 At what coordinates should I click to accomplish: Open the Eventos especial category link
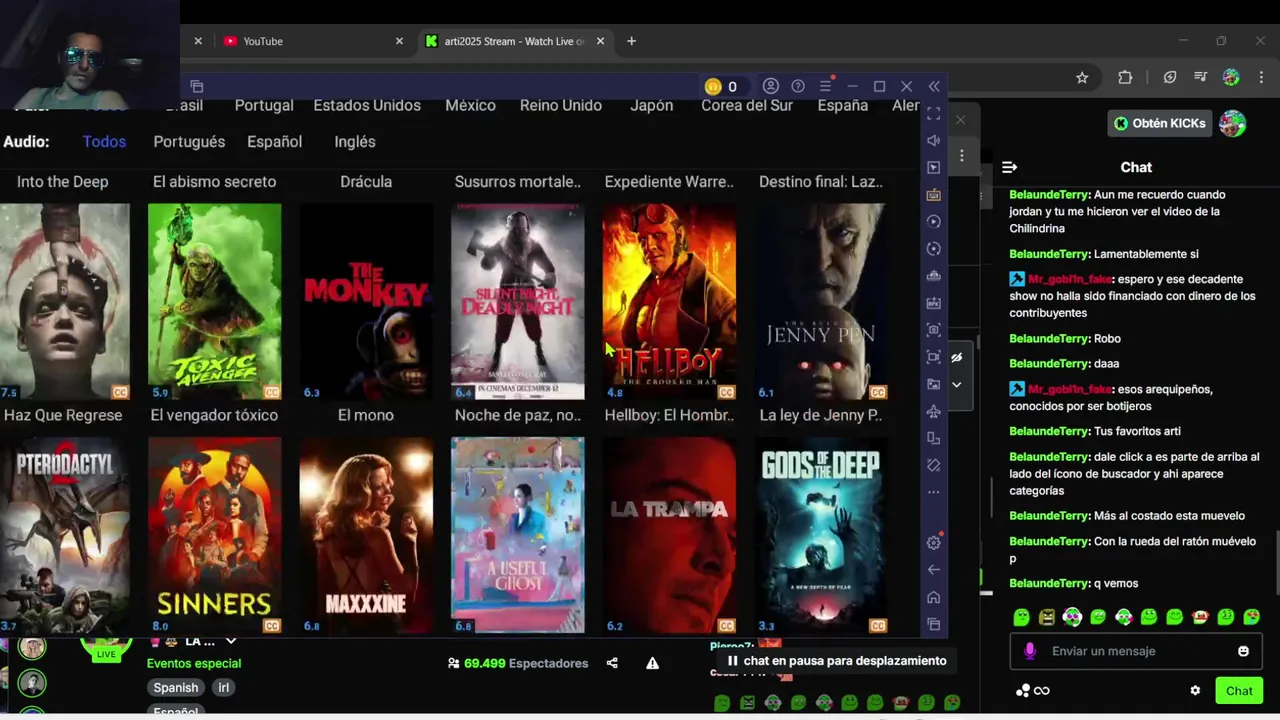[x=194, y=663]
